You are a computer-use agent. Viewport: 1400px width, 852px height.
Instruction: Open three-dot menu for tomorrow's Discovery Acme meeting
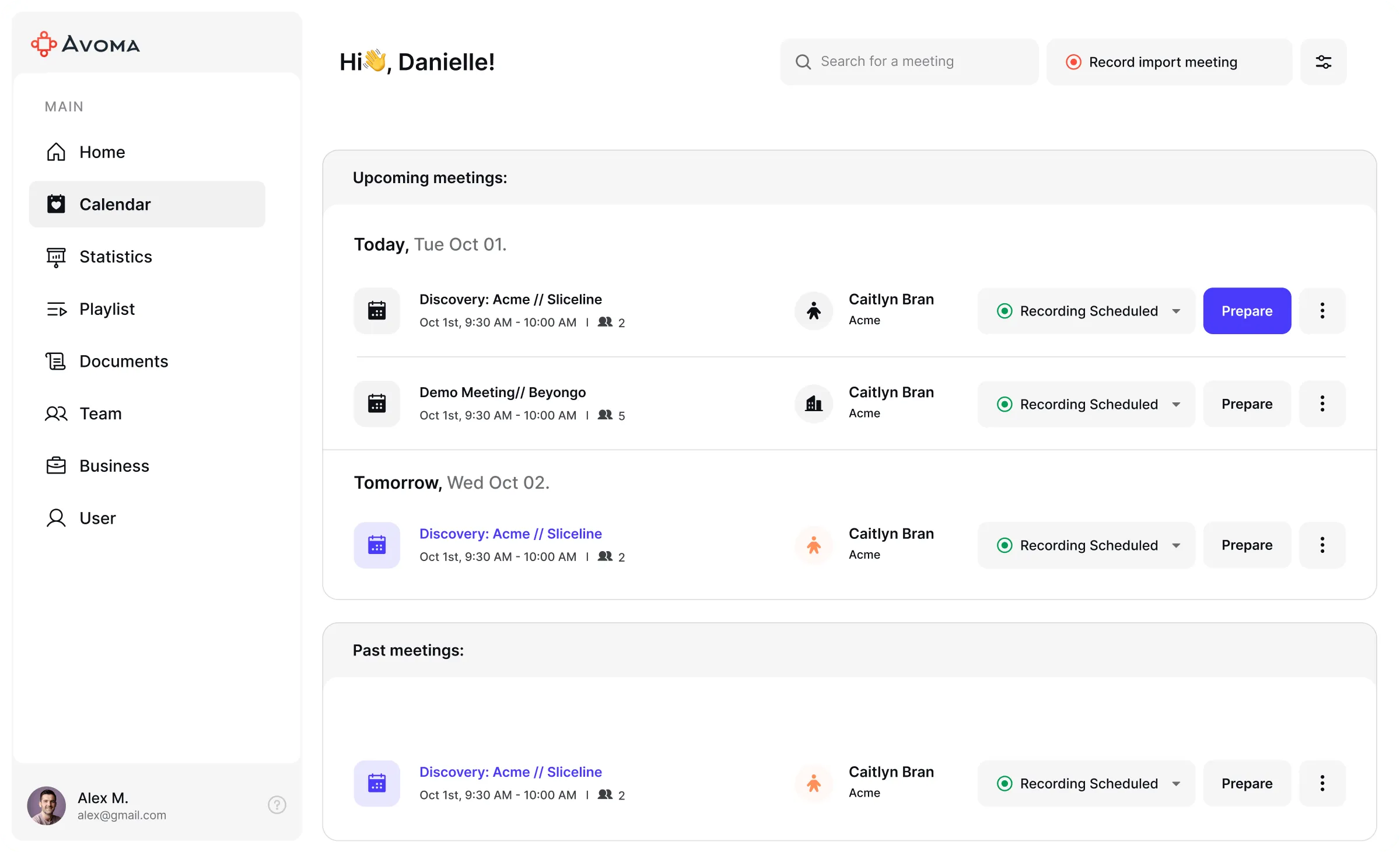(1322, 545)
